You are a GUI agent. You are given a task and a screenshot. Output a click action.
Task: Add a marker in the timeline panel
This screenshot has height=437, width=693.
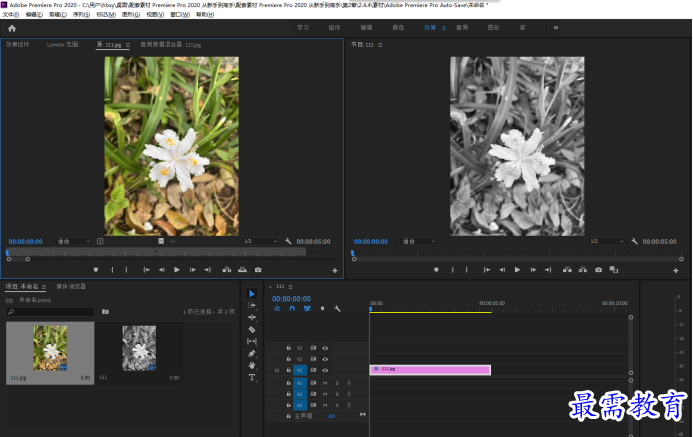click(x=322, y=308)
